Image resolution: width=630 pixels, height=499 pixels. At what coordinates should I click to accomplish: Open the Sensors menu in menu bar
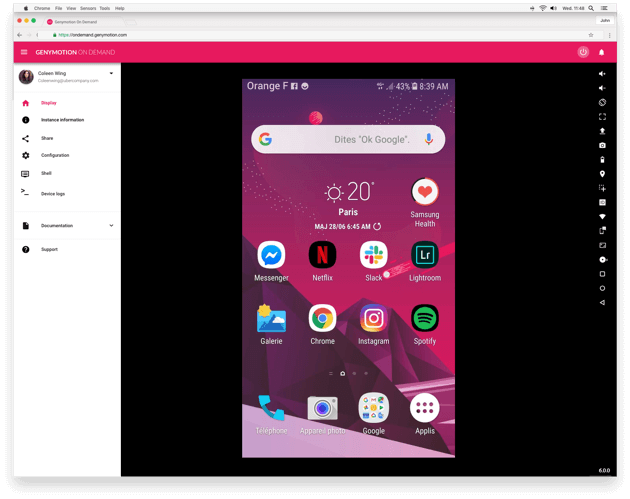(x=88, y=8)
